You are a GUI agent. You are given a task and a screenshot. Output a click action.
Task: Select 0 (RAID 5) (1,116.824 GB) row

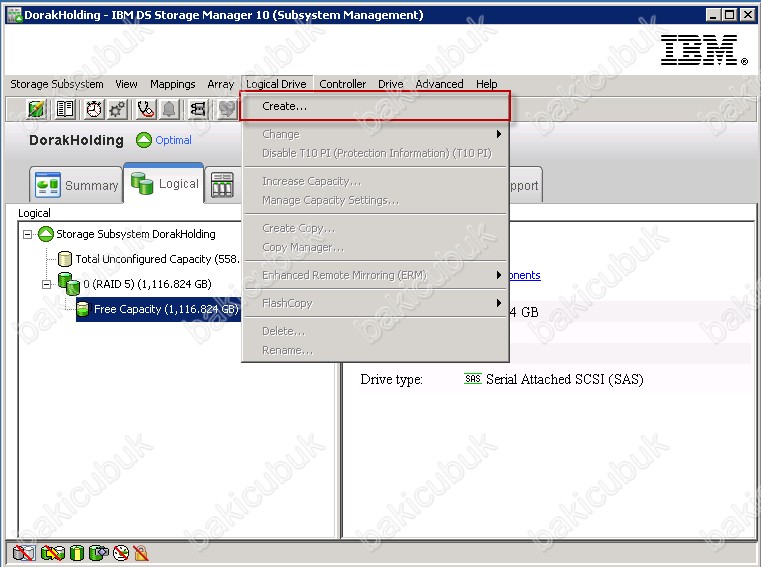click(x=135, y=284)
